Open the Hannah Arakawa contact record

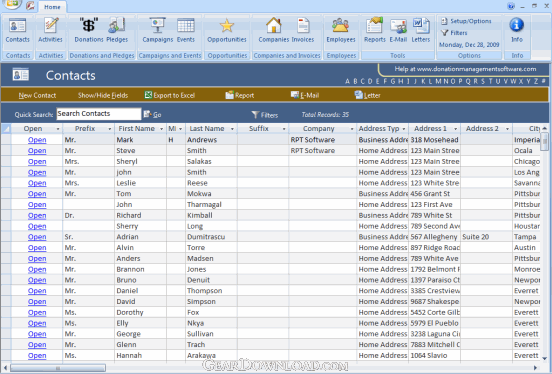click(37, 356)
